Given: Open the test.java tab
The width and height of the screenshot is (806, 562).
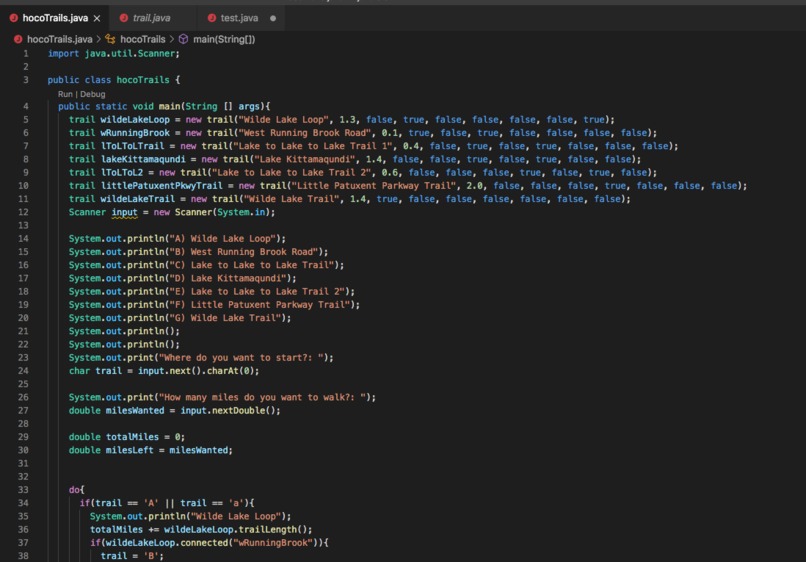Looking at the screenshot, I should click(x=240, y=18).
